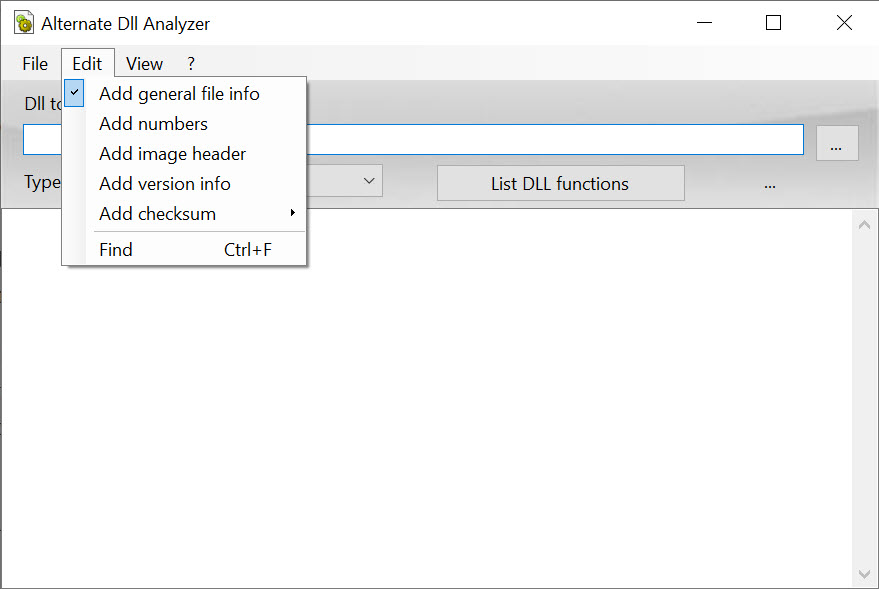
Task: Click the scrollbar up arrow
Action: (x=864, y=225)
